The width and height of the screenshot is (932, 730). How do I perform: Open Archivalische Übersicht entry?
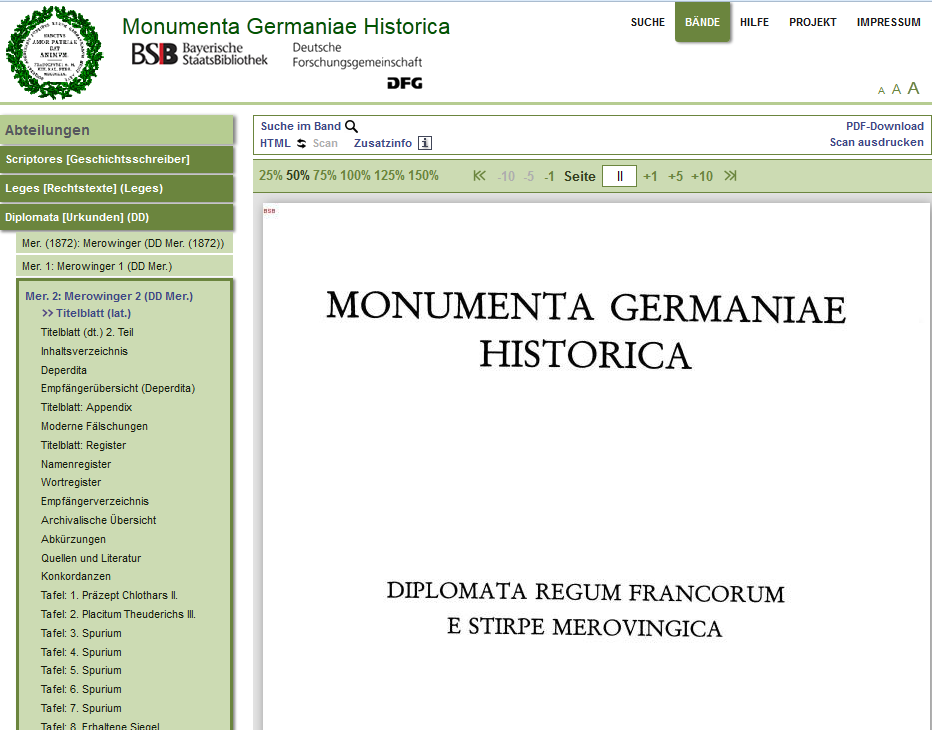tap(99, 520)
